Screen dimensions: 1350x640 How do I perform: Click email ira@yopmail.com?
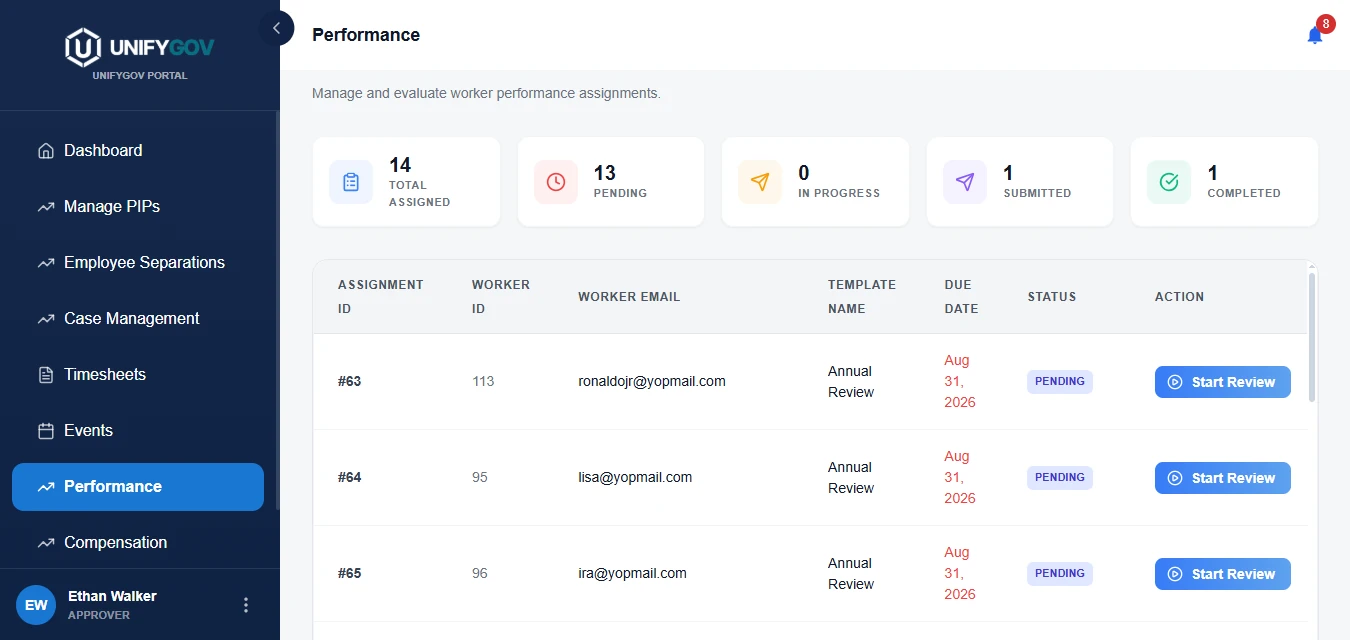pyautogui.click(x=632, y=574)
